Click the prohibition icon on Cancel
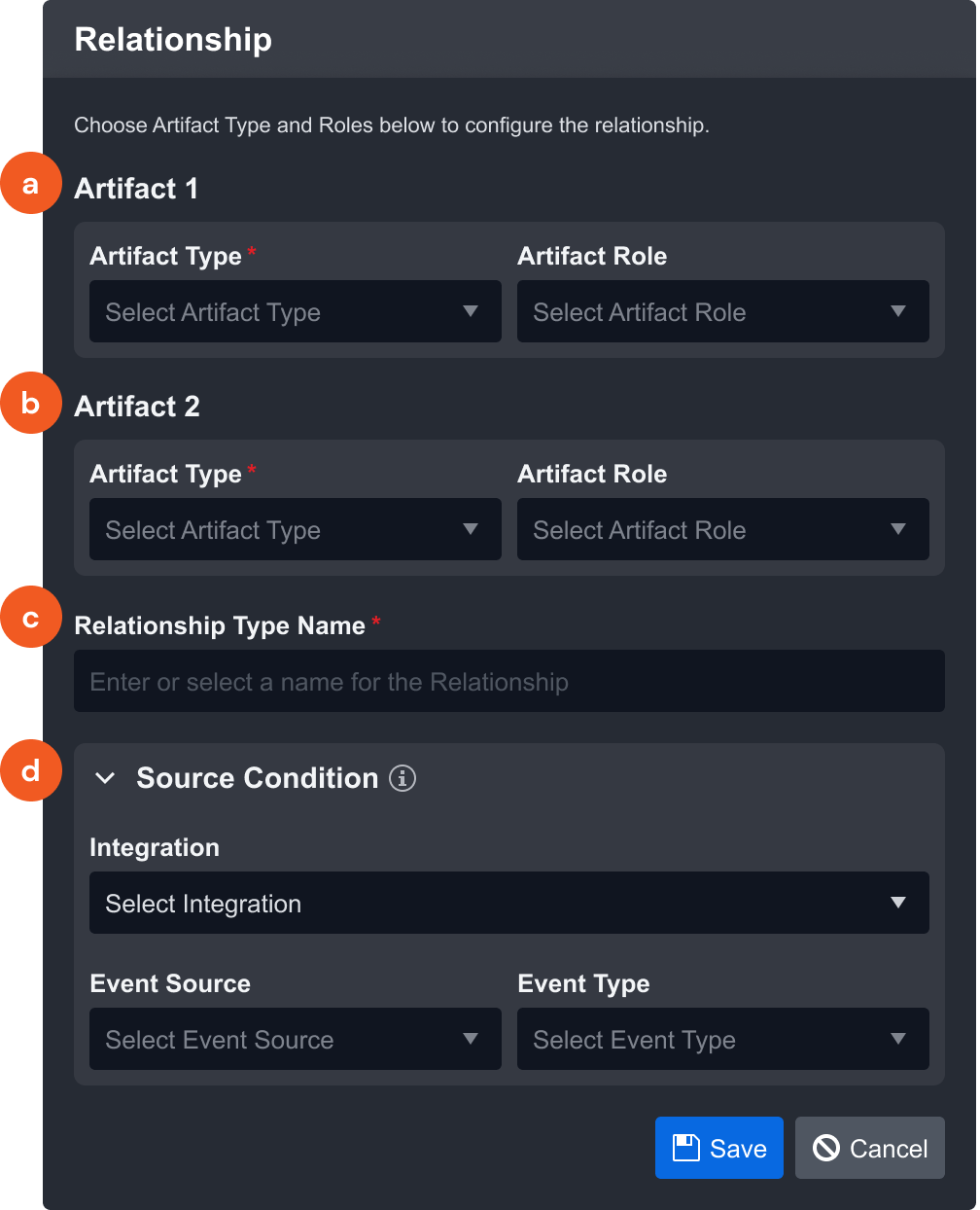980x1210 pixels. [826, 1148]
